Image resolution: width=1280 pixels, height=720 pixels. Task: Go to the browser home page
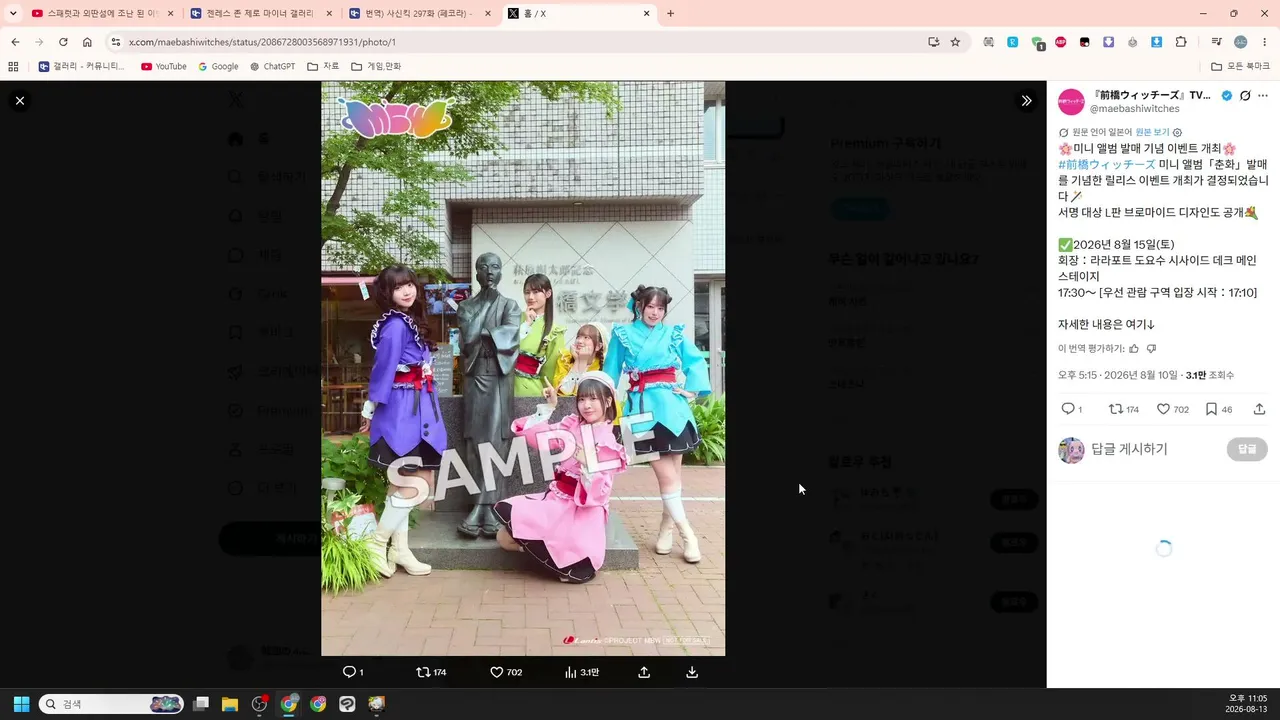[x=87, y=42]
